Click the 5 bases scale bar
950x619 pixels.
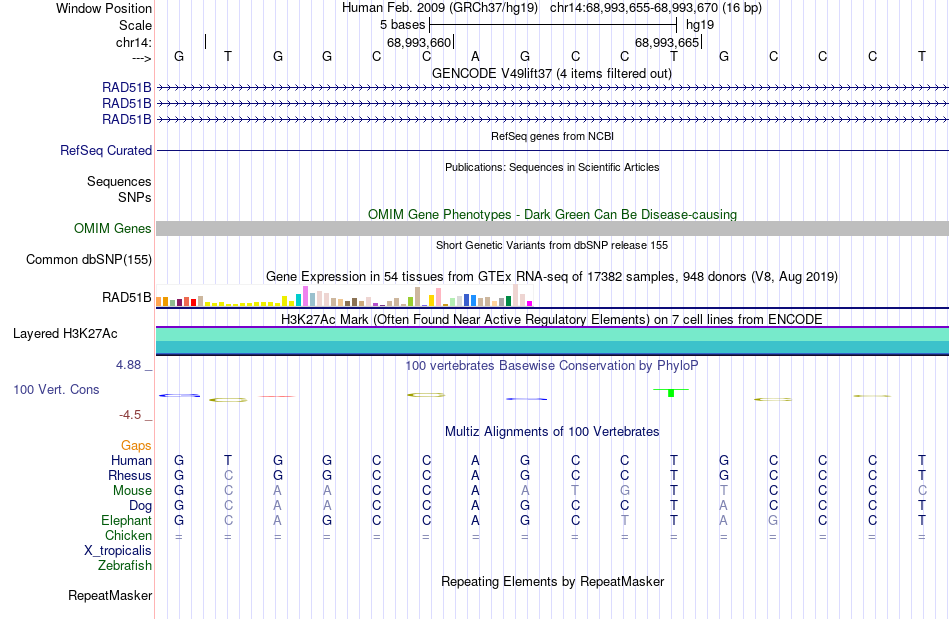[553, 25]
